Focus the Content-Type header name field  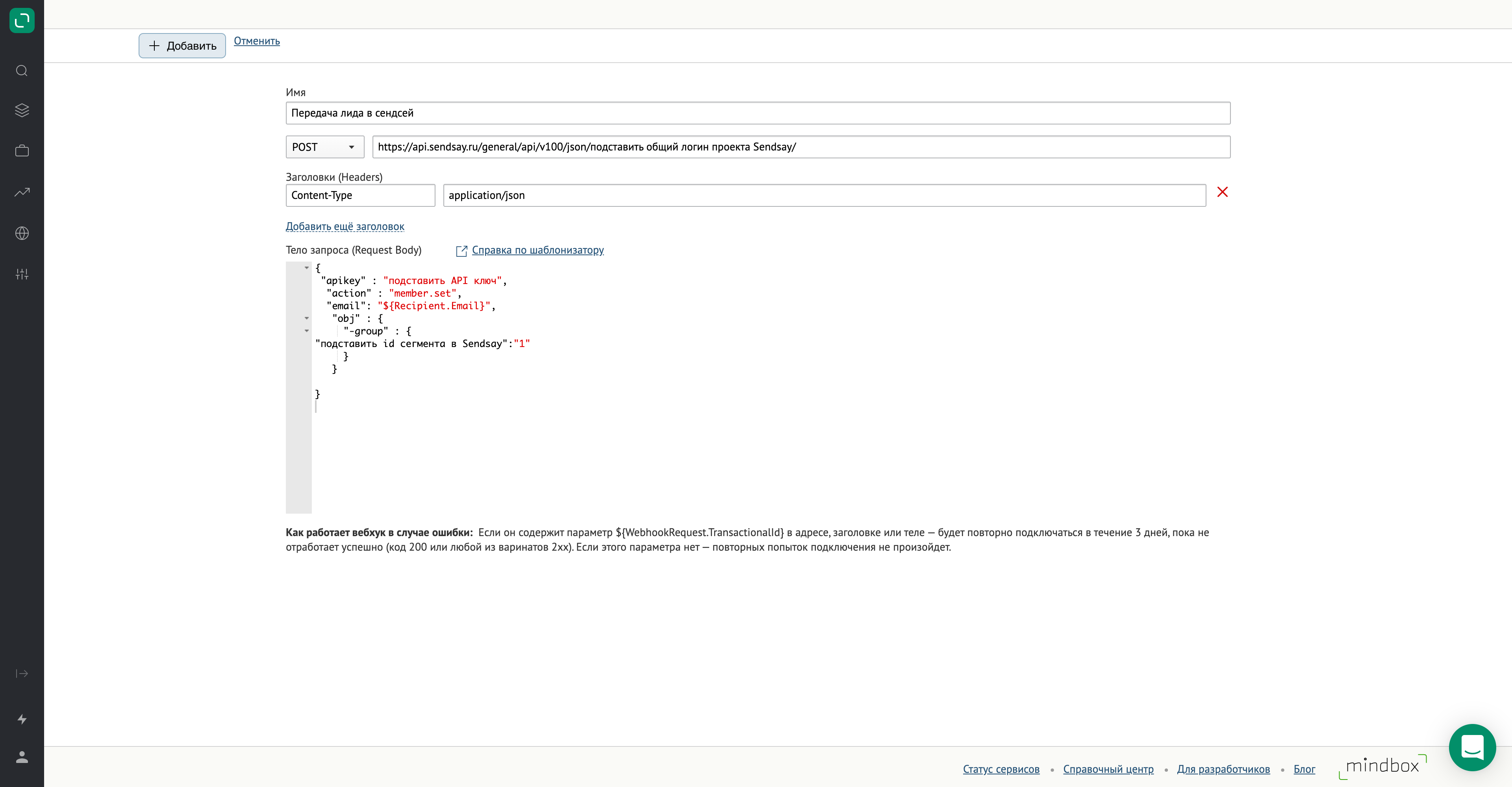click(x=360, y=195)
